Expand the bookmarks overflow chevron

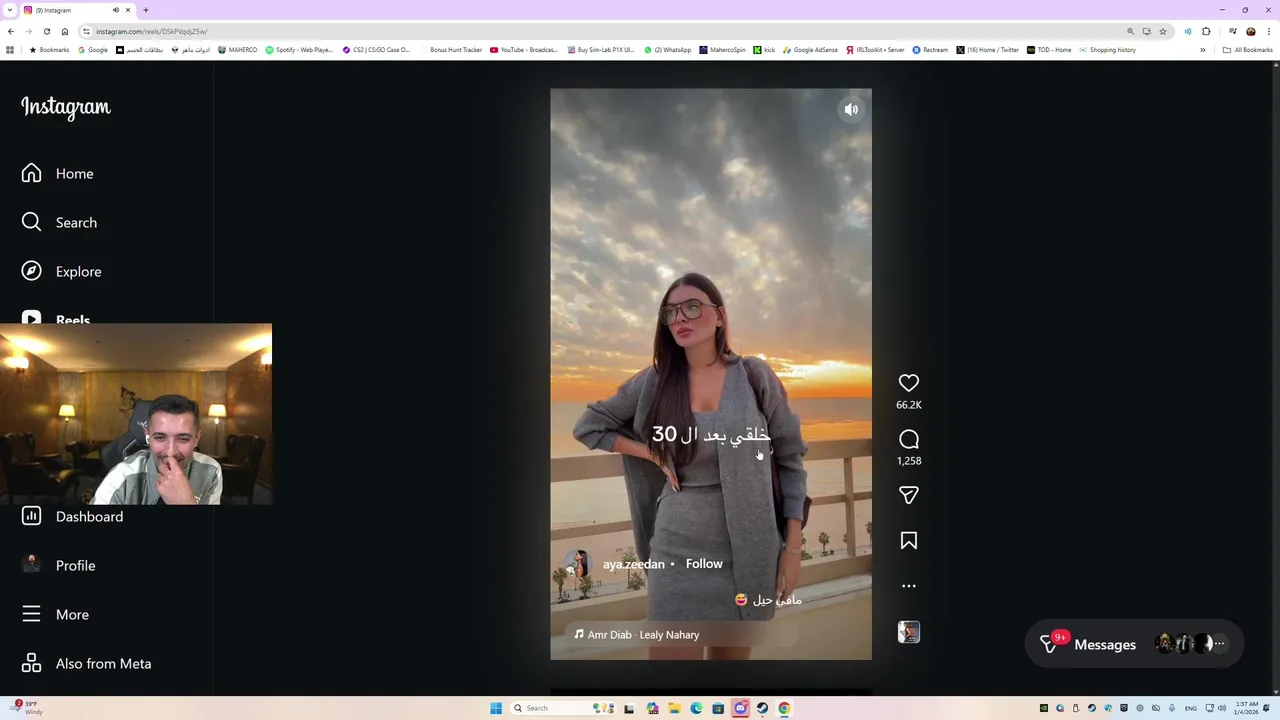[1203, 50]
